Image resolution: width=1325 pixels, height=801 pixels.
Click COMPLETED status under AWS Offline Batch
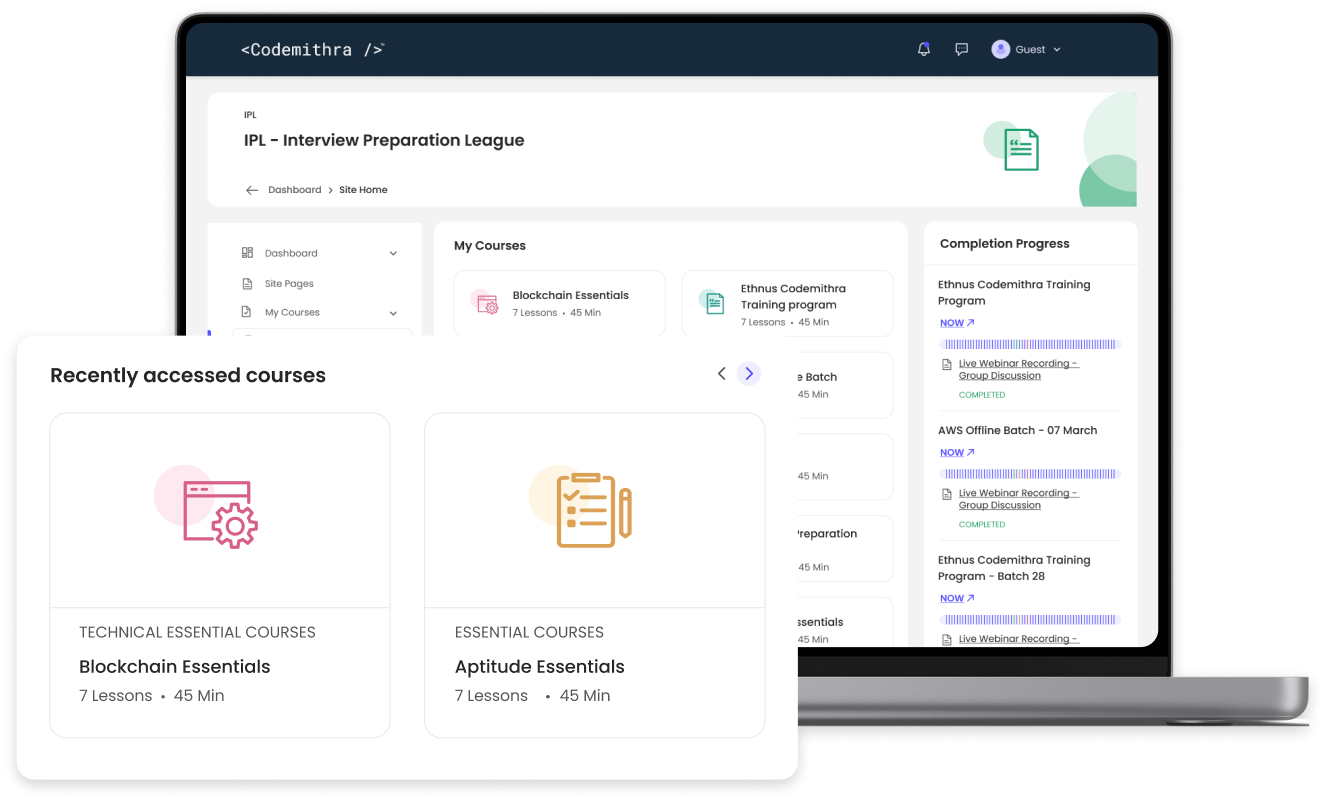point(982,524)
